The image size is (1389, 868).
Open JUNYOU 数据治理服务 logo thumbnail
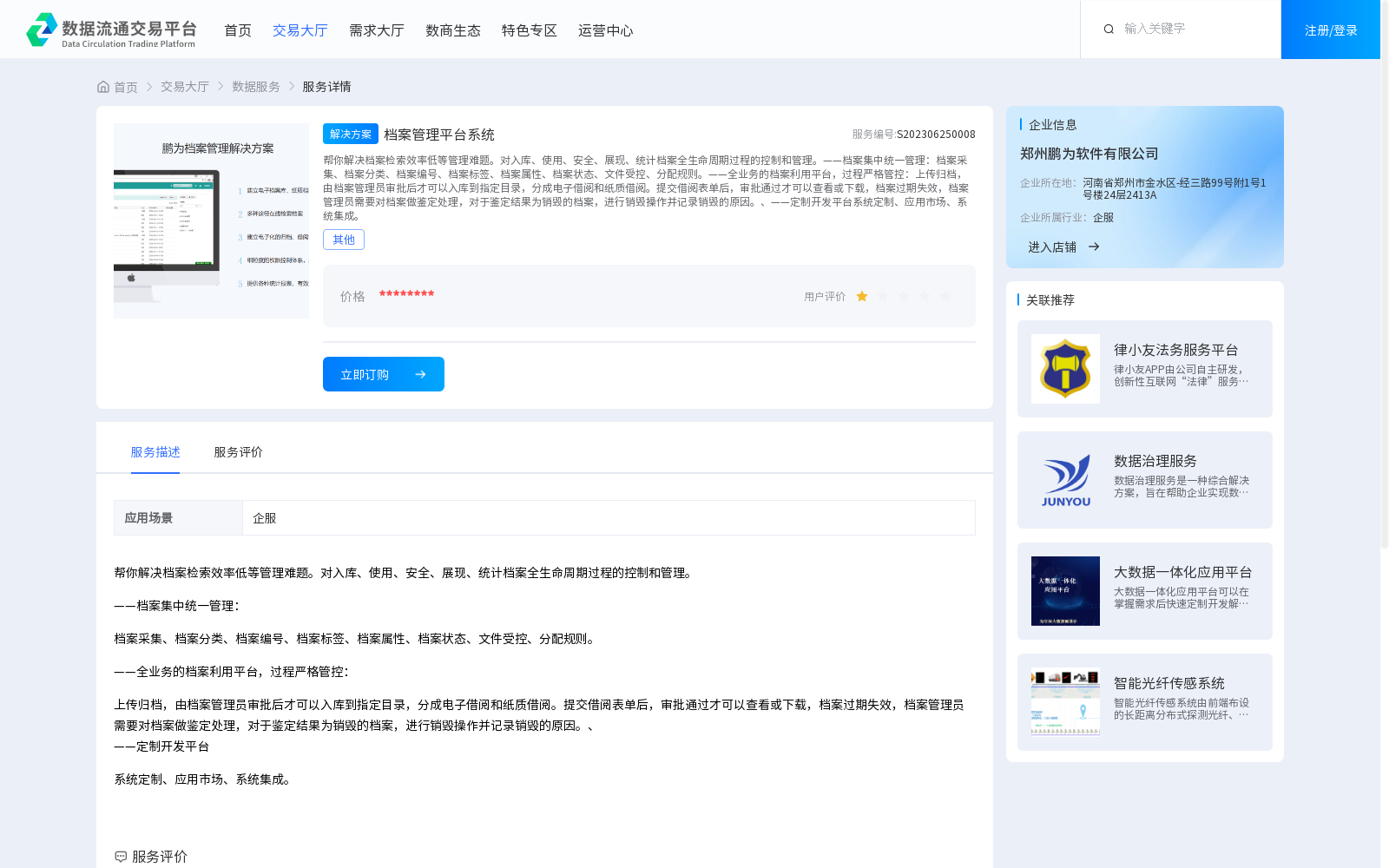1065,480
